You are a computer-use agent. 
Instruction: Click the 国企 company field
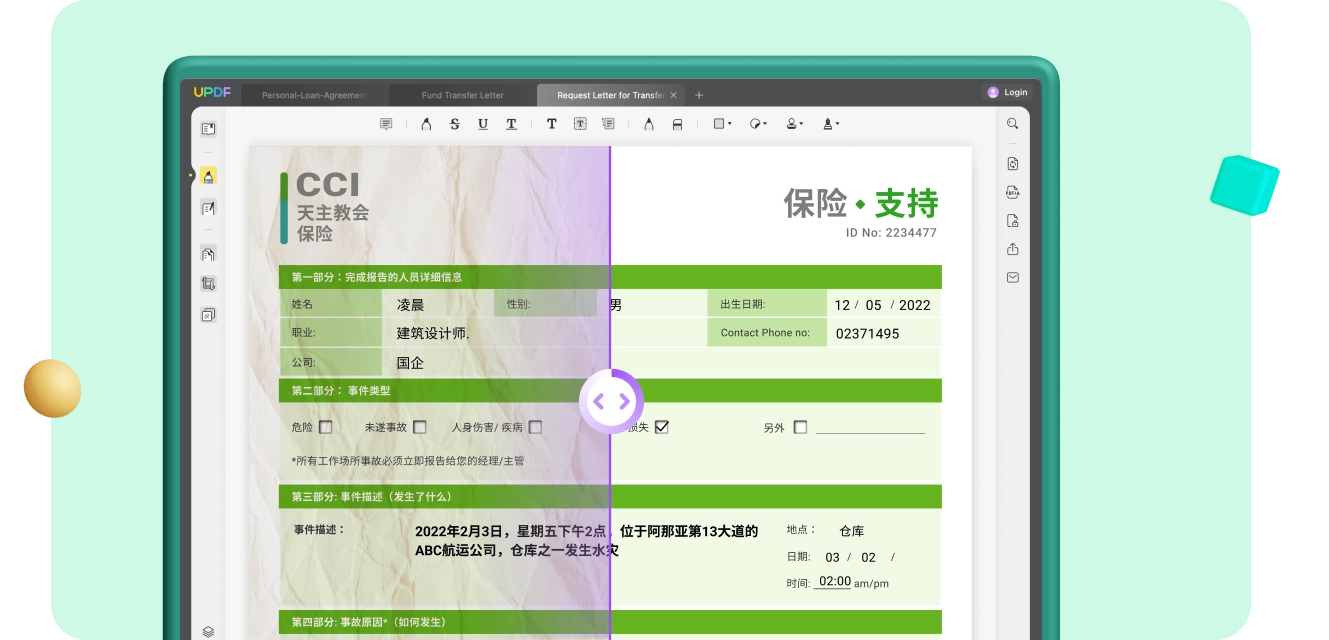pos(410,363)
